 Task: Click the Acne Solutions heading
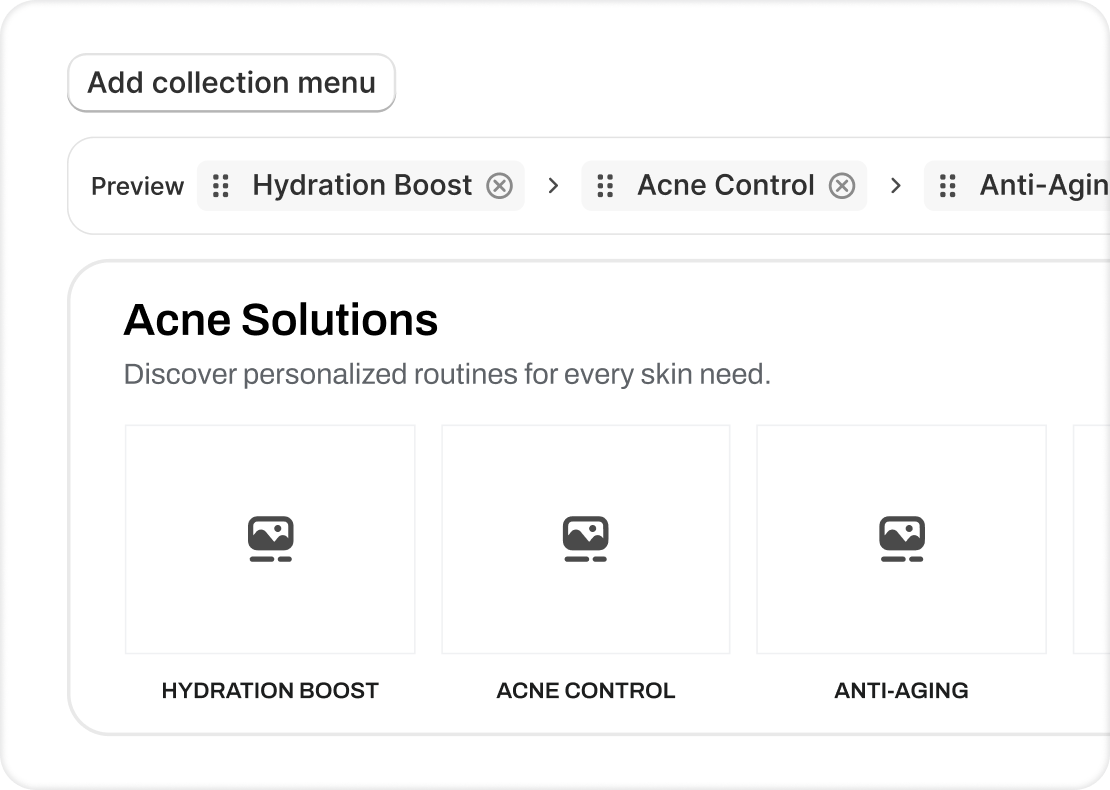pos(281,320)
